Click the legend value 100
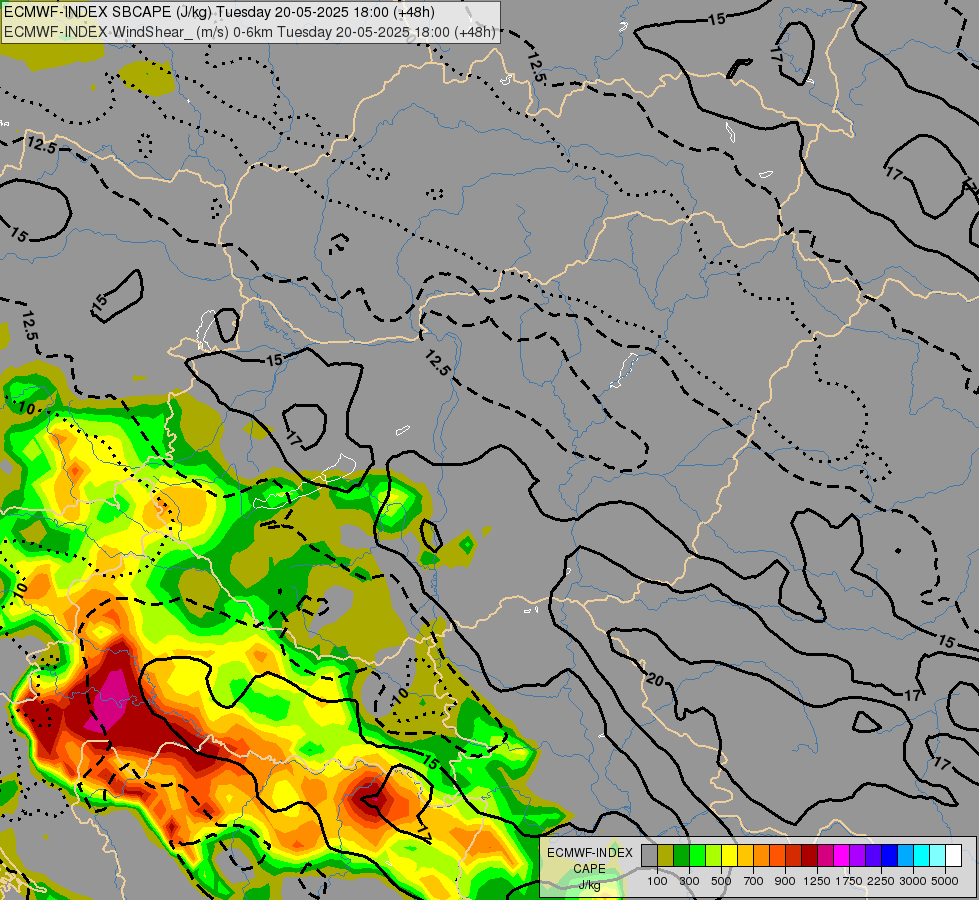979x900 pixels. [x=657, y=881]
